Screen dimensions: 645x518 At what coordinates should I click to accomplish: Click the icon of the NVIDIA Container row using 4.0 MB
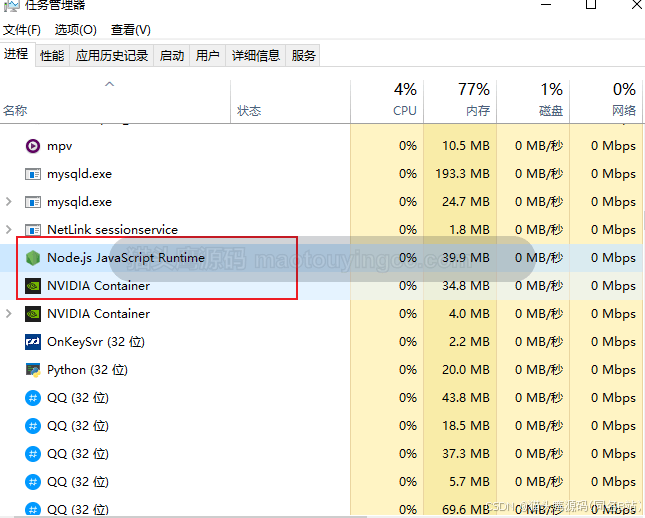click(33, 314)
